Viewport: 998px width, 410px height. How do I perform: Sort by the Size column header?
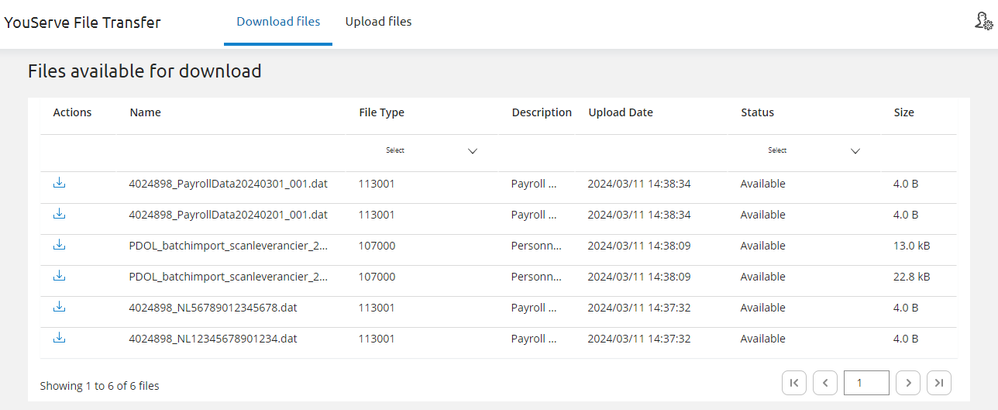point(904,113)
